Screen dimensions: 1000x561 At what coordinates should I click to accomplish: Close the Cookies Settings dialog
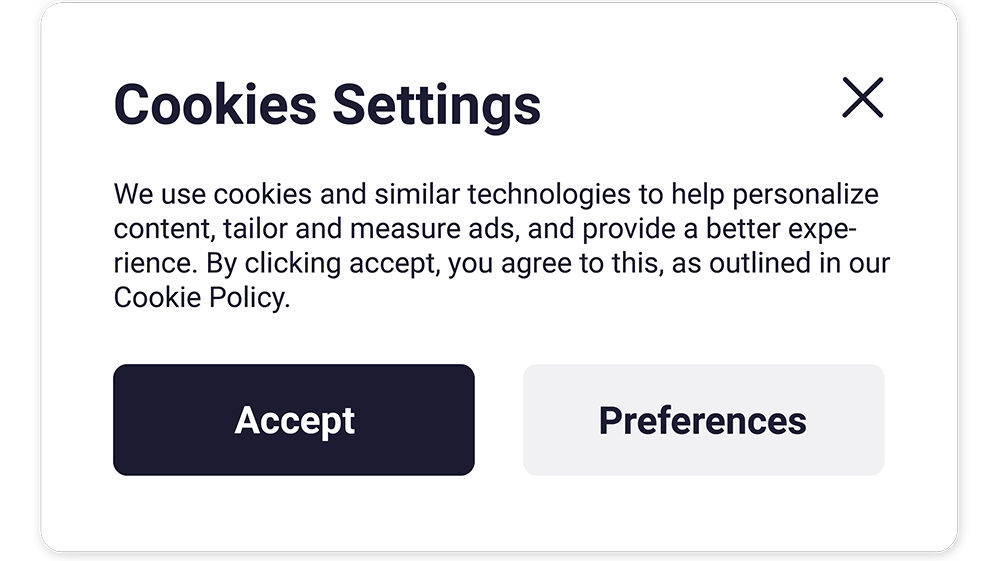tap(862, 98)
